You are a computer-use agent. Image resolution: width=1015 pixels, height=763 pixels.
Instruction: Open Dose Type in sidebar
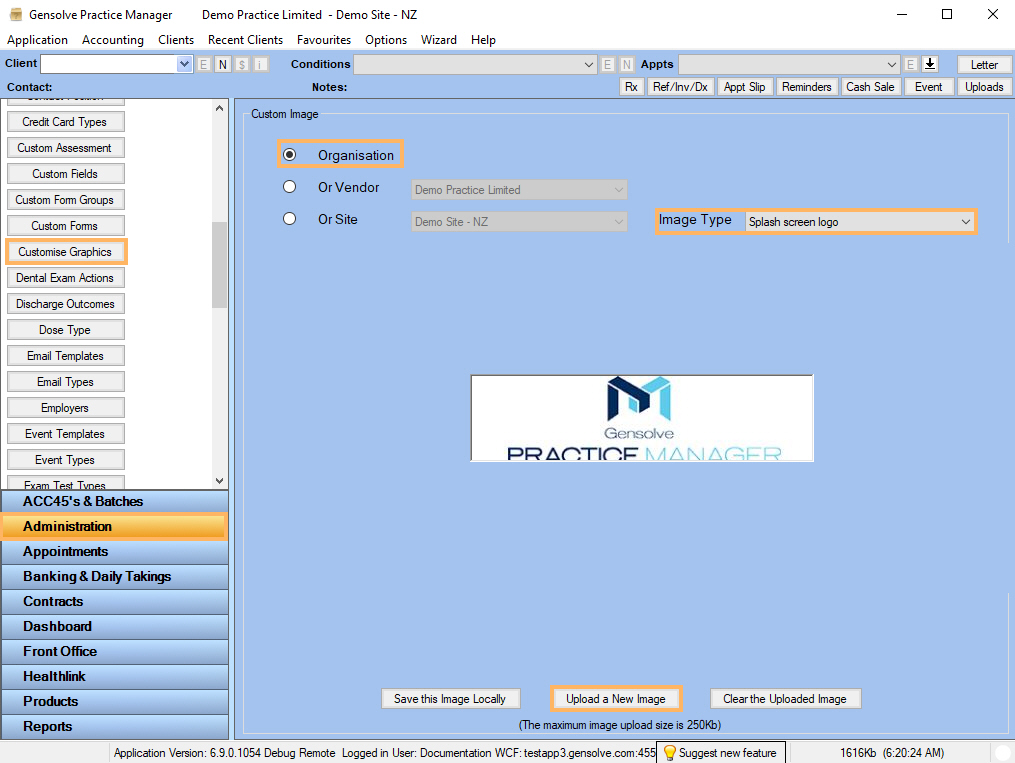click(x=65, y=329)
